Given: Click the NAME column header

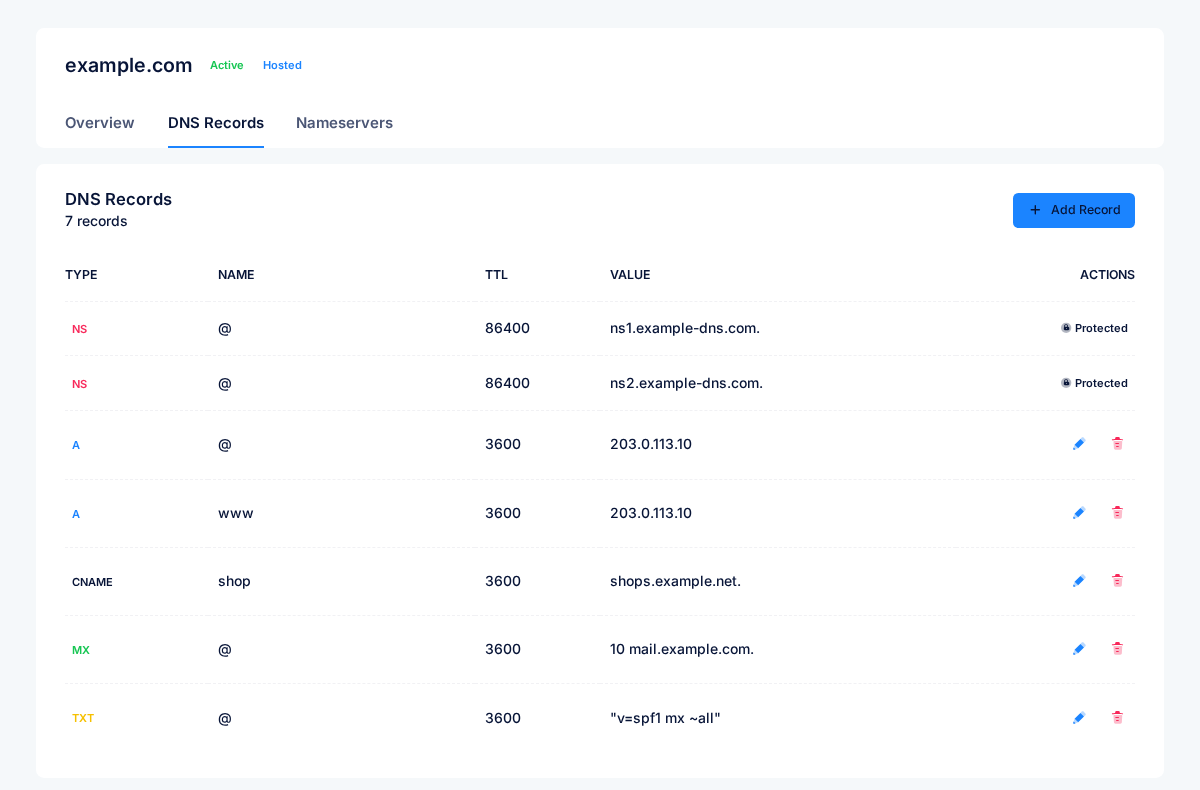Looking at the screenshot, I should (236, 275).
